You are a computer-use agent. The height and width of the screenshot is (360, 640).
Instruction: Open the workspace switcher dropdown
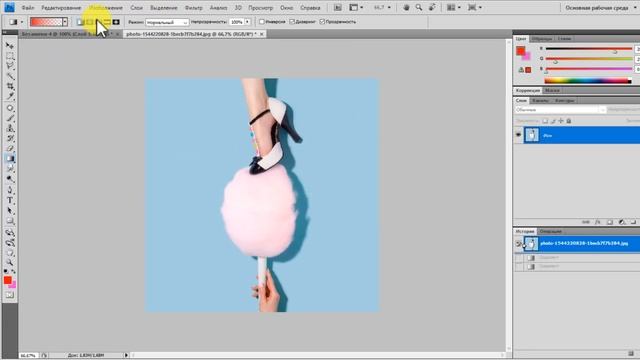(x=599, y=8)
